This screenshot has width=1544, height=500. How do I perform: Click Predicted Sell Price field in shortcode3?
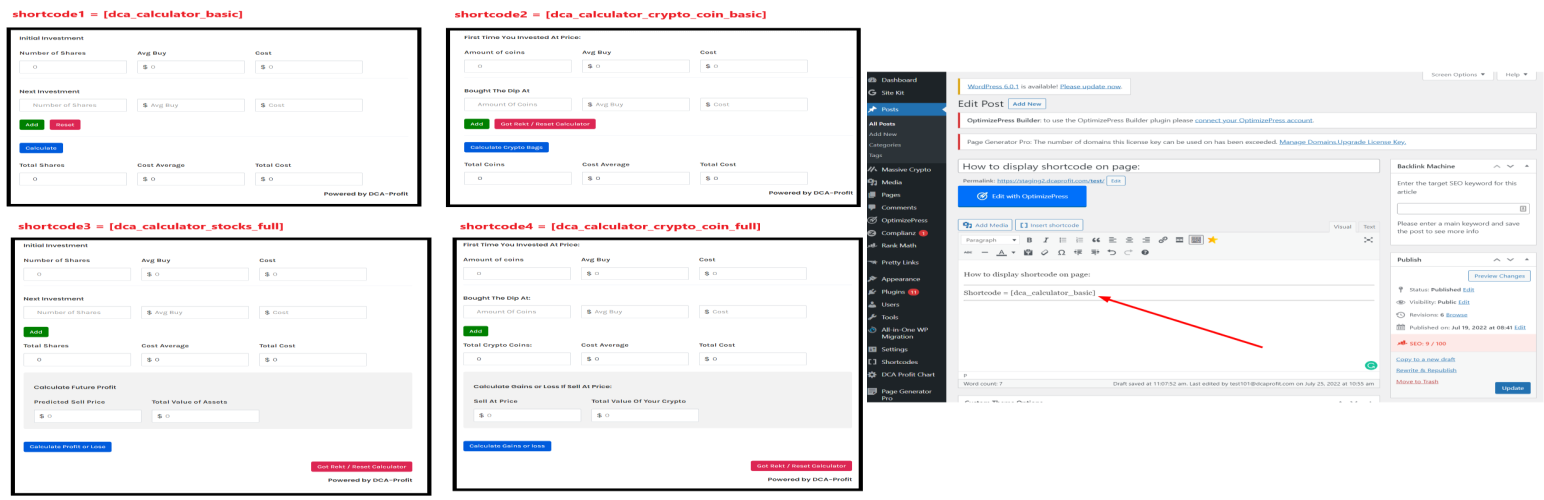click(87, 416)
